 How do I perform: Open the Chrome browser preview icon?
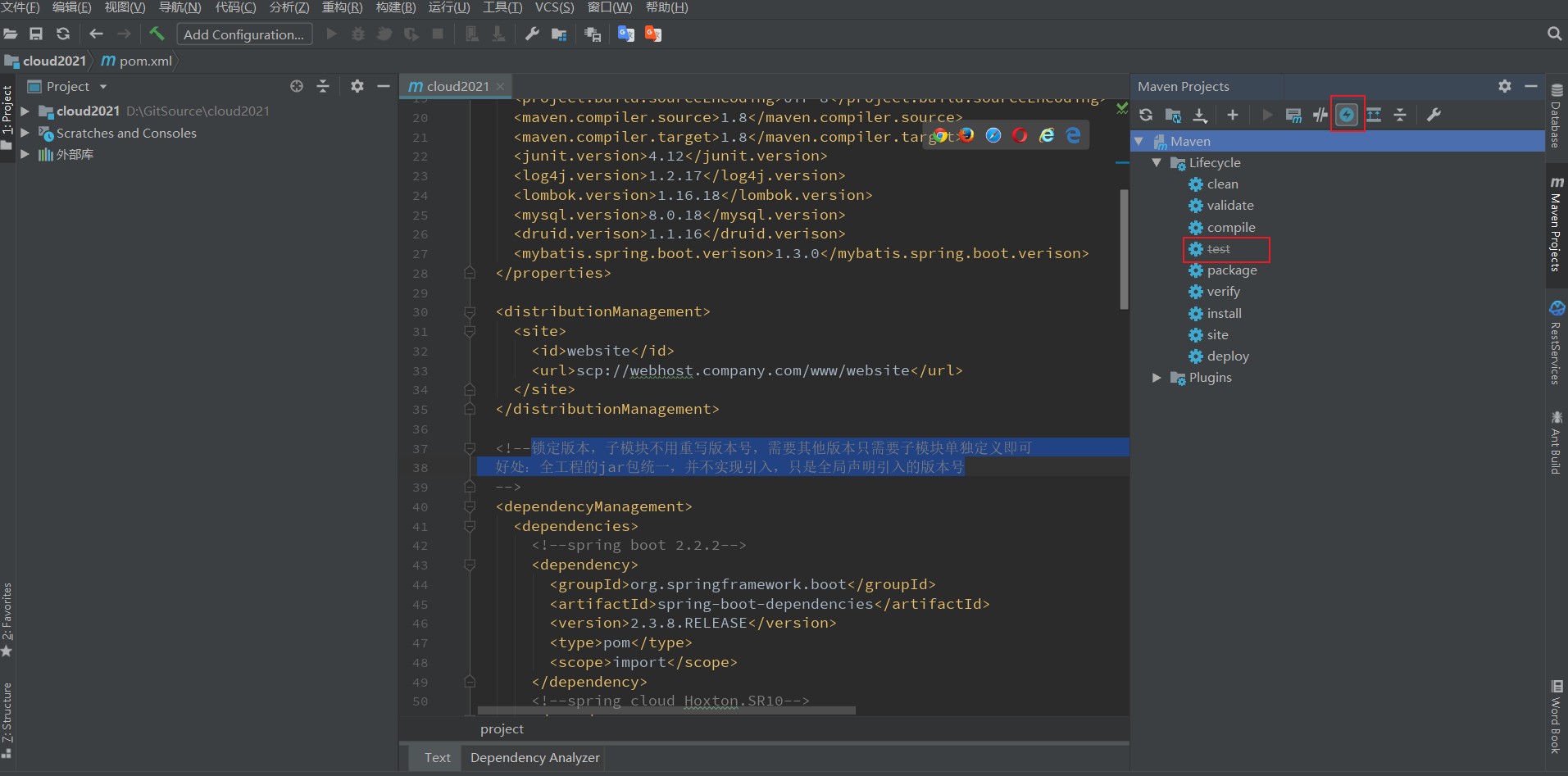940,135
